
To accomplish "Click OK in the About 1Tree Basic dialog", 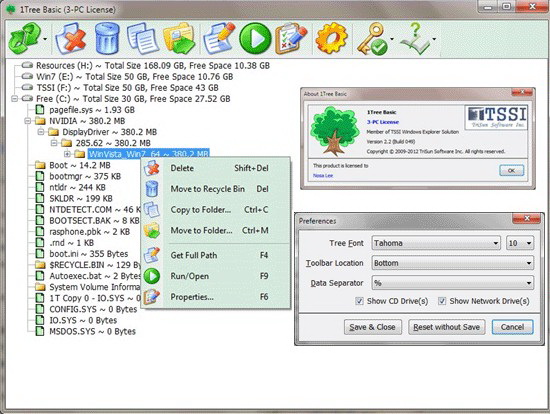I will pyautogui.click(x=511, y=171).
